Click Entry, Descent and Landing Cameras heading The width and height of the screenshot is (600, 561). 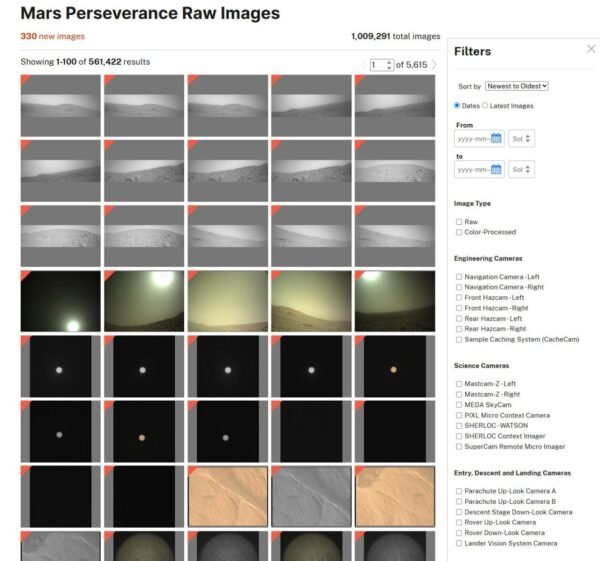coord(512,473)
